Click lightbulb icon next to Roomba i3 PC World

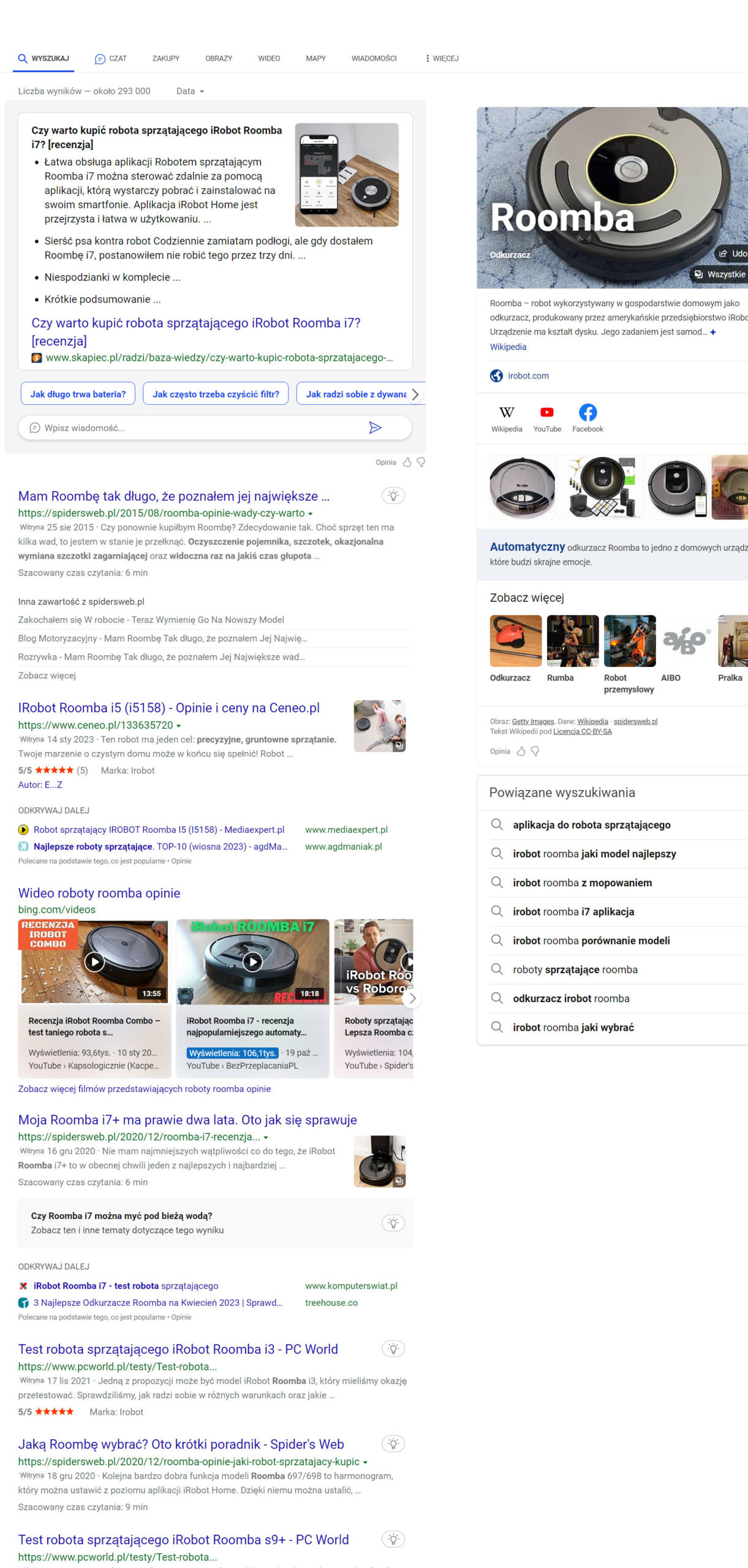[393, 1349]
